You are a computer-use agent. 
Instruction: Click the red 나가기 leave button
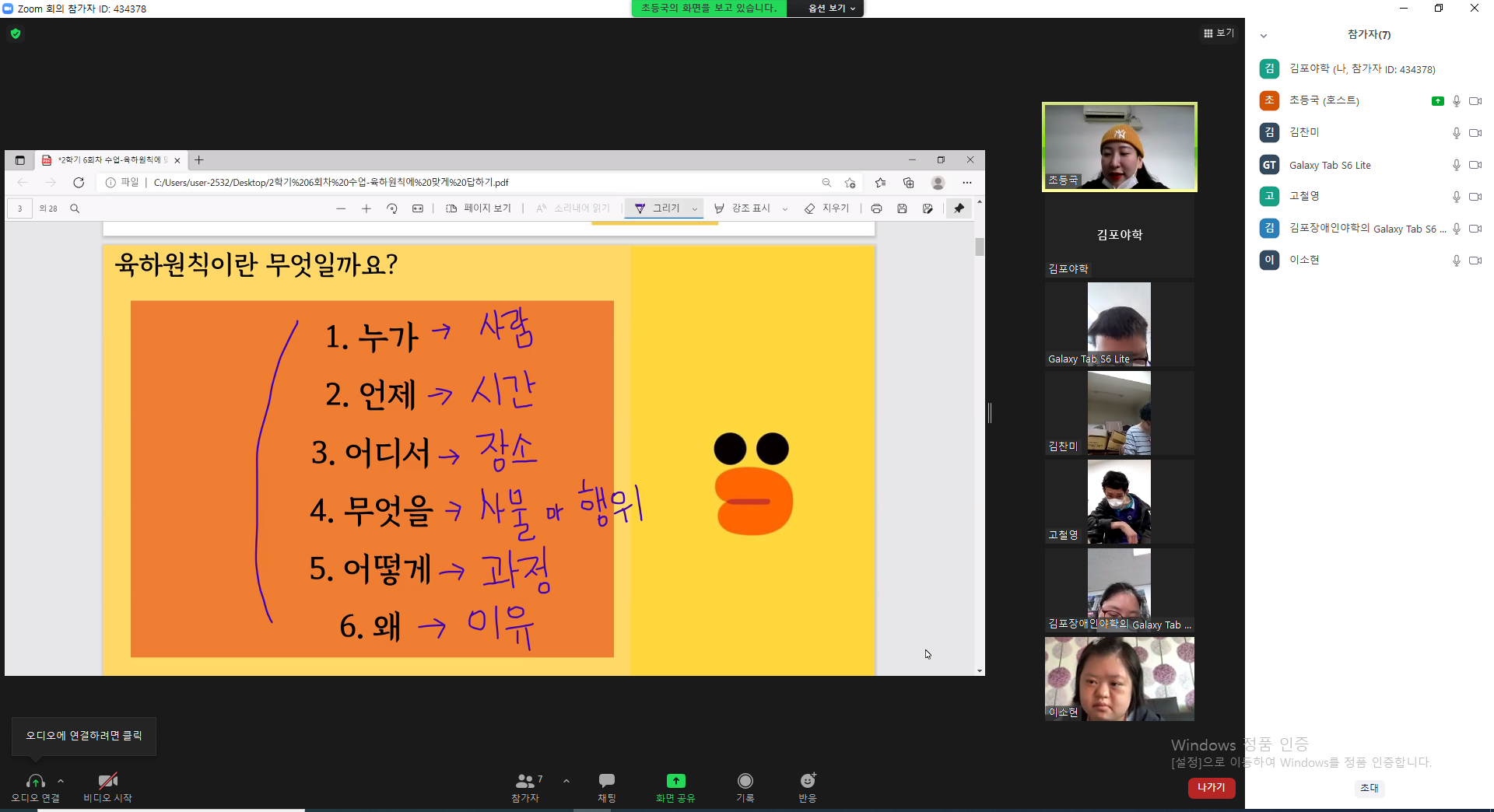(1211, 787)
